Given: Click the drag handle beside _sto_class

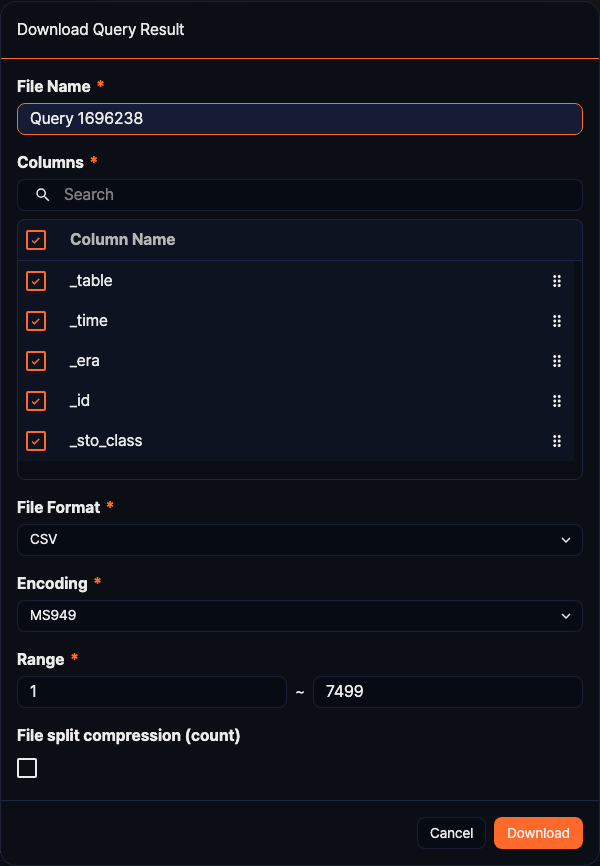Looking at the screenshot, I should [x=557, y=441].
